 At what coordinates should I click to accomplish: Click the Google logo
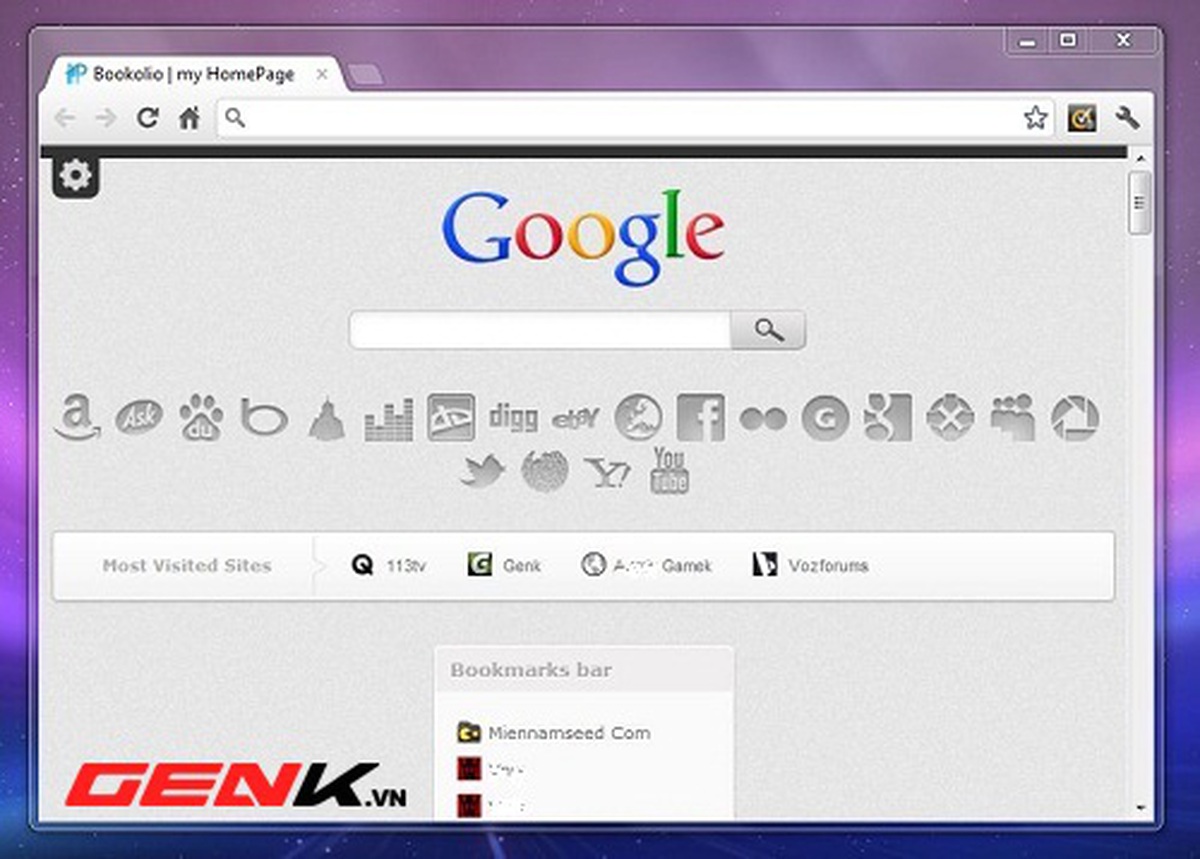pyautogui.click(x=583, y=238)
